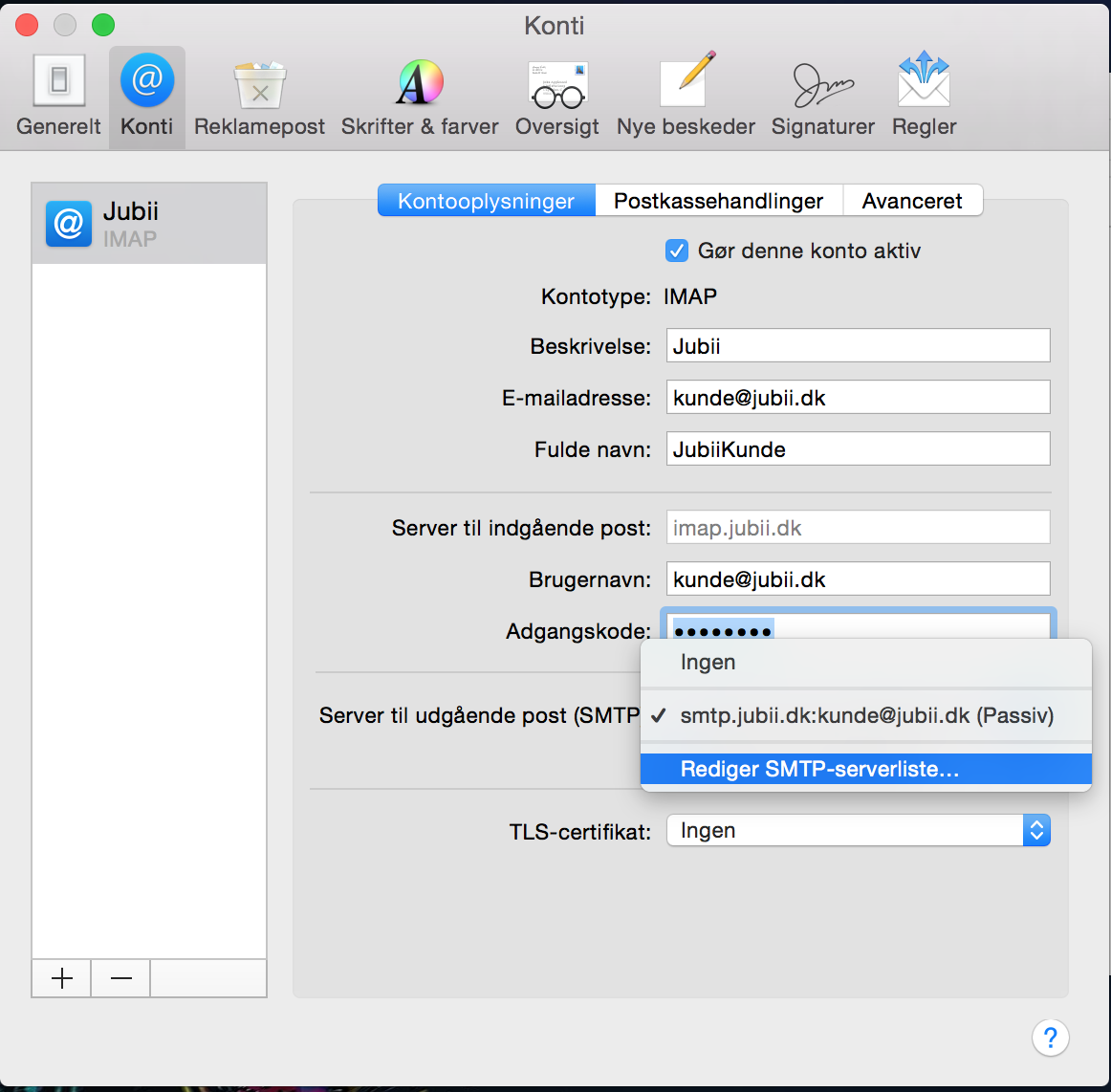This screenshot has width=1111, height=1092.
Task: Click the Brugernavn input field
Action: [x=858, y=579]
